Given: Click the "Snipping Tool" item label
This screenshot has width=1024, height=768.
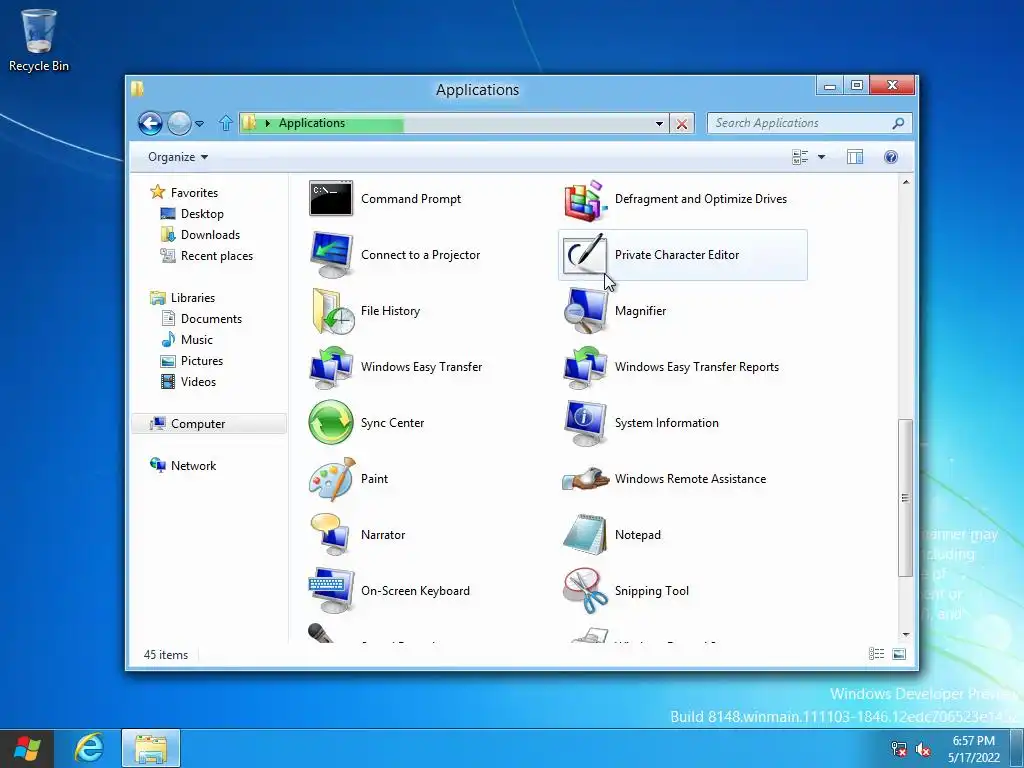Looking at the screenshot, I should [652, 590].
